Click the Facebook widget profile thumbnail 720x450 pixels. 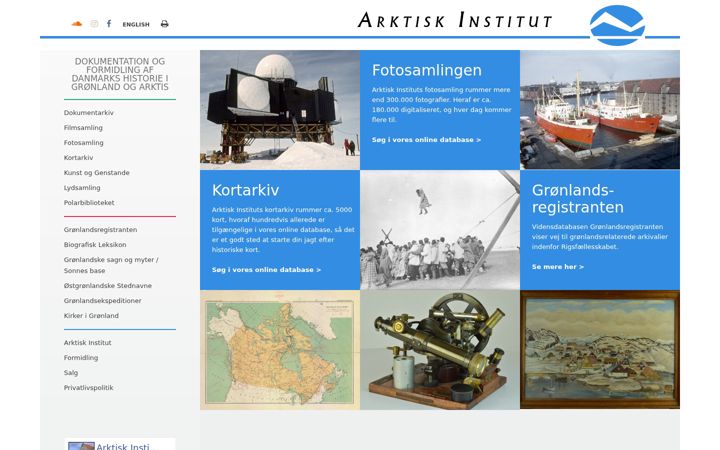tap(81, 446)
